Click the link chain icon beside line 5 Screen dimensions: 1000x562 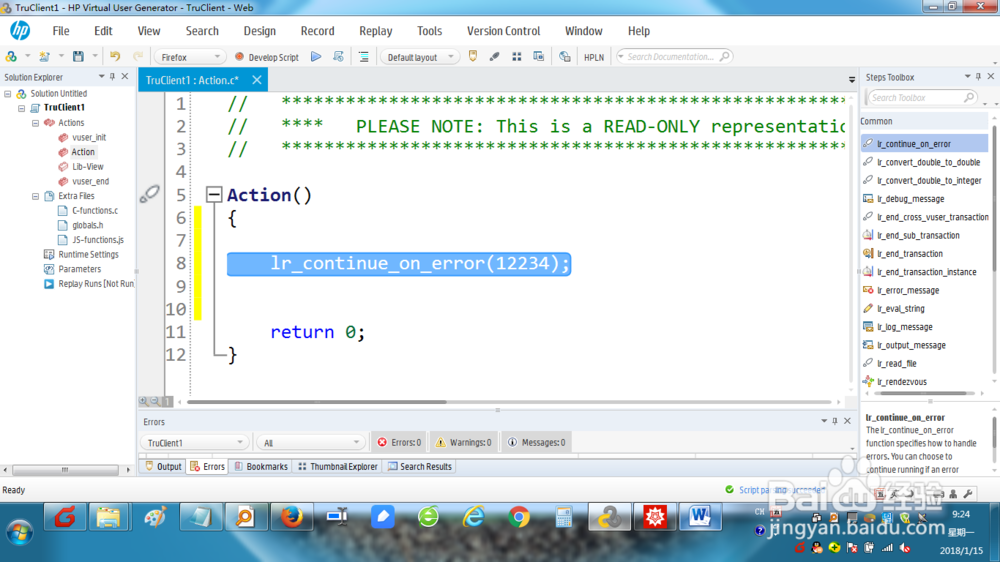click(x=150, y=193)
